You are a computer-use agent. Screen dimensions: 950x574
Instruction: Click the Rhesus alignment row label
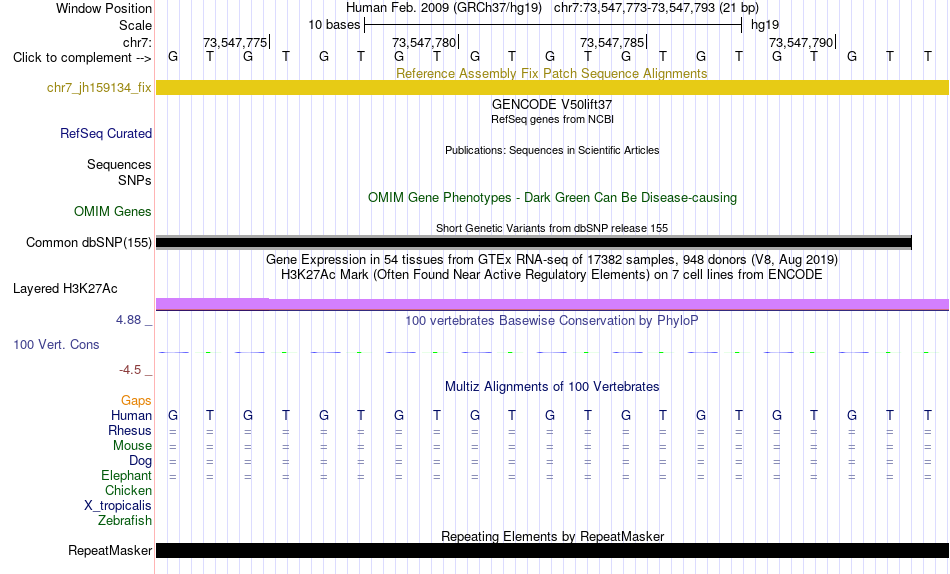[130, 431]
